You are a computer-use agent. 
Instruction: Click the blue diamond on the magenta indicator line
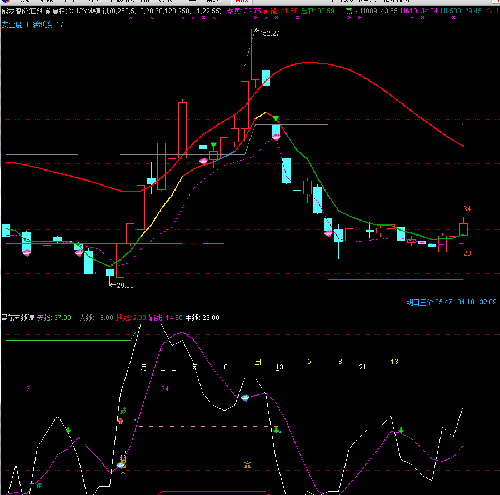coord(245,398)
